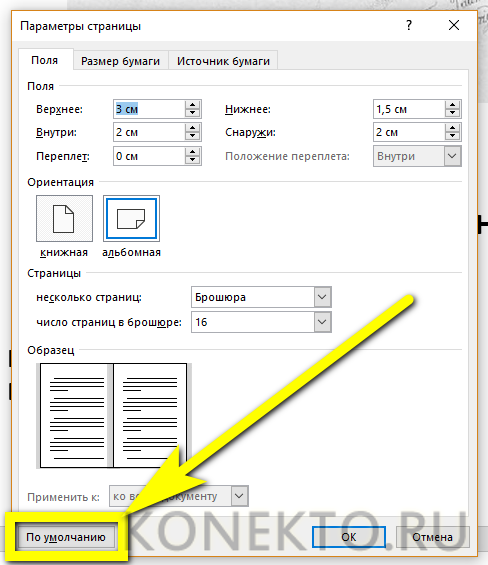Screen dimensions: 488x565
Task: Click the help question mark icon
Action: [409, 25]
